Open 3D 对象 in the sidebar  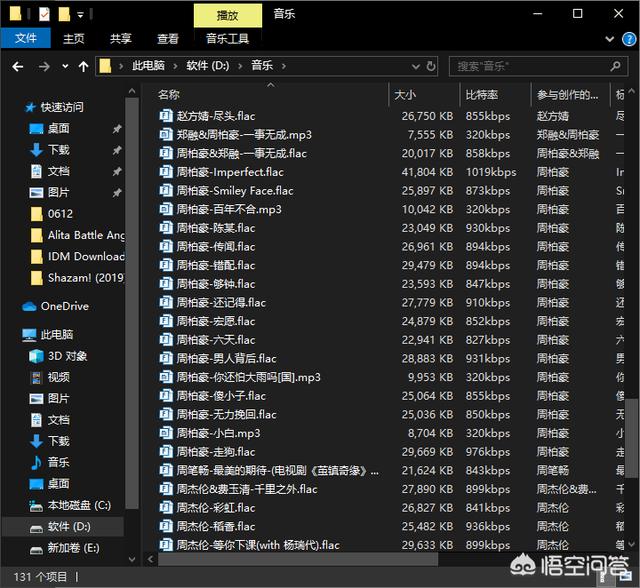pos(67,356)
